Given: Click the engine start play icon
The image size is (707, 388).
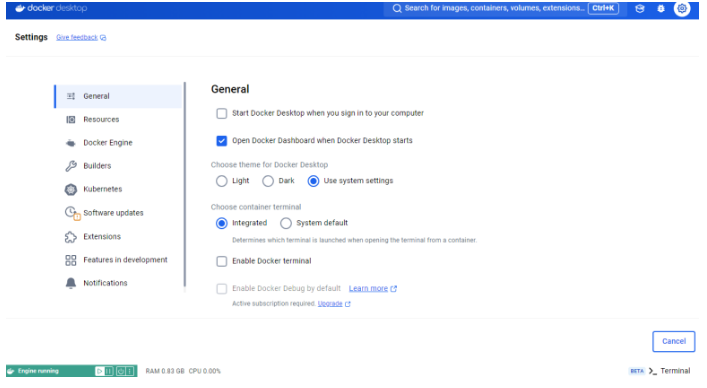Looking at the screenshot, I should (99, 371).
